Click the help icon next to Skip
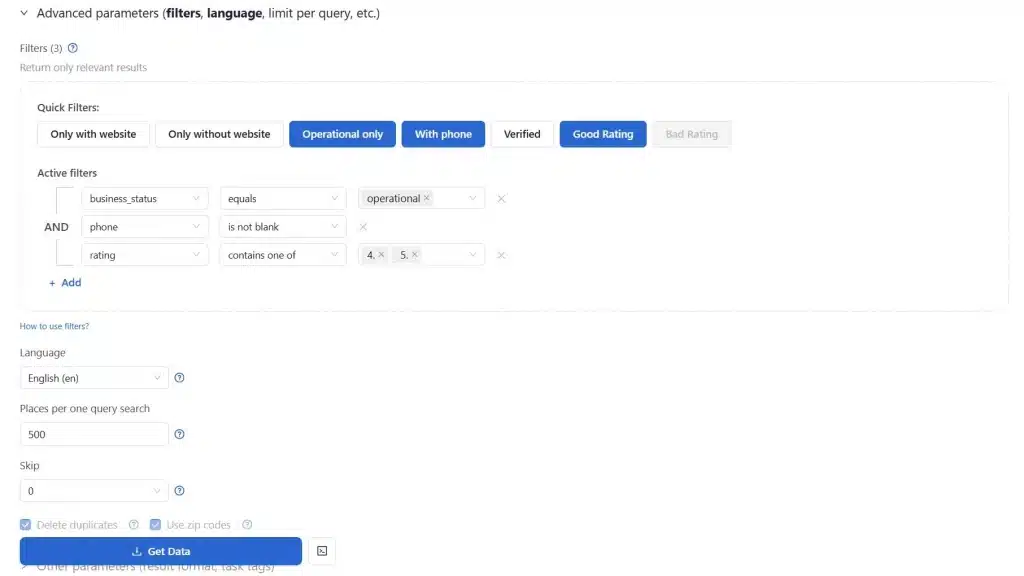Screen dimensions: 1024x576 point(180,490)
